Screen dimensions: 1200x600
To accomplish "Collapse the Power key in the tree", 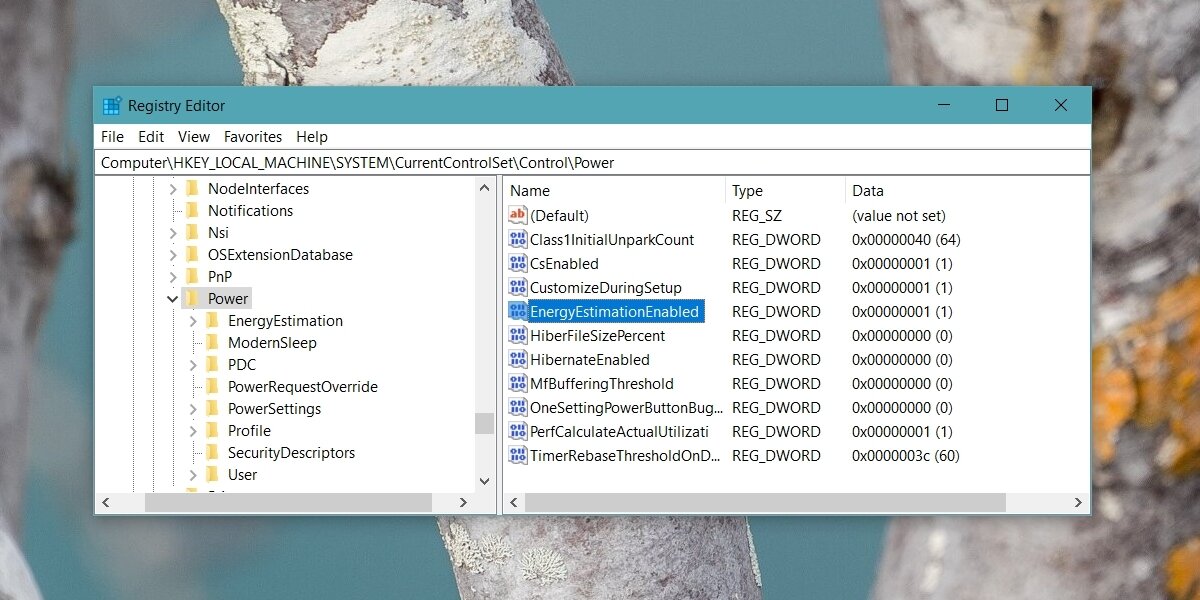I will [x=173, y=299].
